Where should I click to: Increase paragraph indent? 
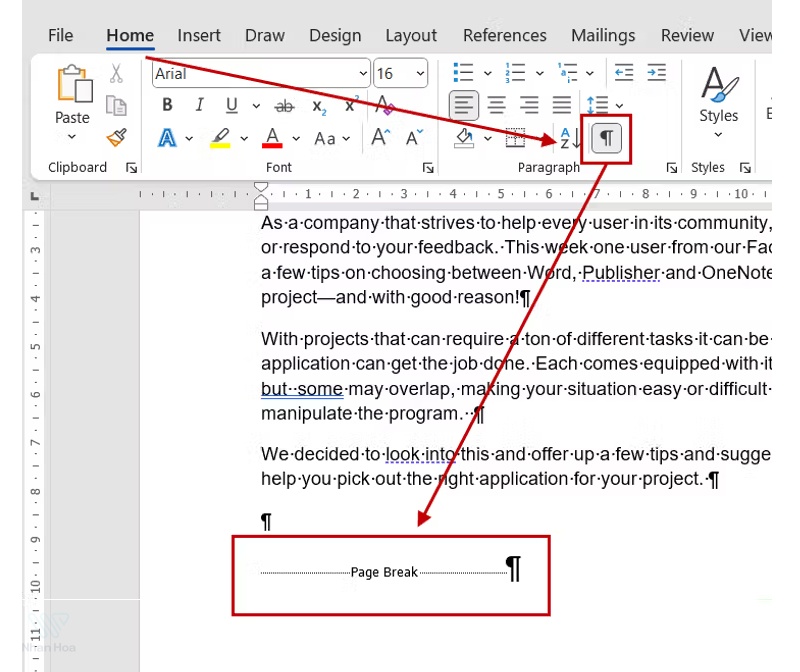click(x=657, y=72)
